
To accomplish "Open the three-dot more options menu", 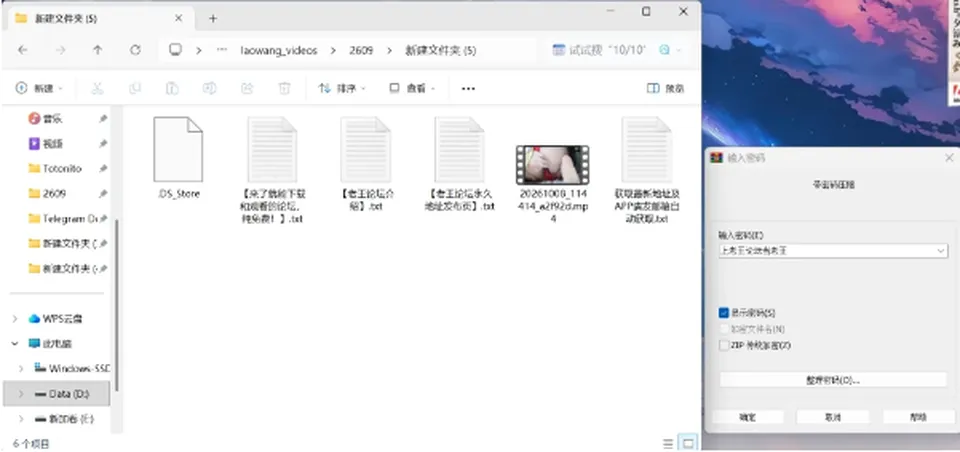I will coord(468,89).
